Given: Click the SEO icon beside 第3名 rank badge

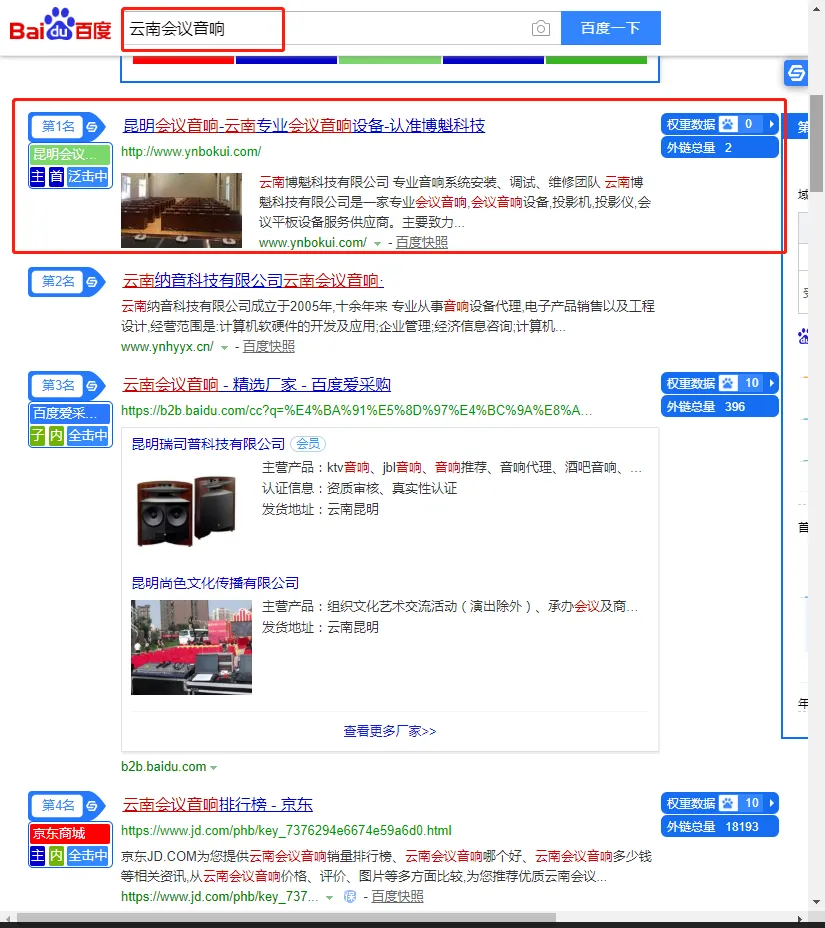Looking at the screenshot, I should [92, 385].
